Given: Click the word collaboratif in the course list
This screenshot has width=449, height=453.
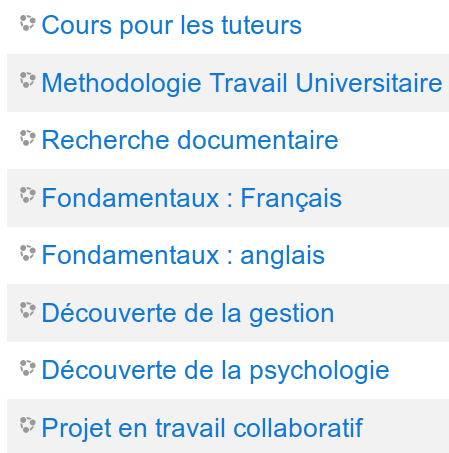Looking at the screenshot, I should click(x=298, y=428).
